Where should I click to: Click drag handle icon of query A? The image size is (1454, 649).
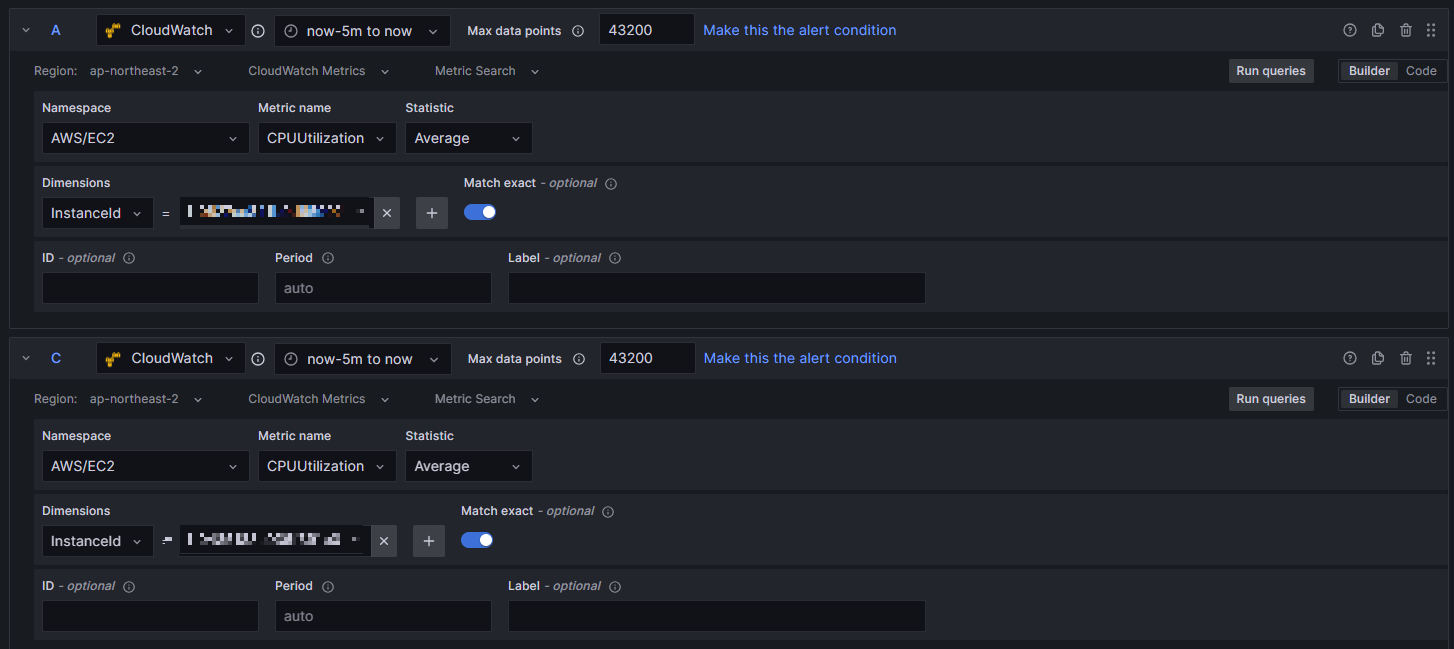(x=1431, y=30)
